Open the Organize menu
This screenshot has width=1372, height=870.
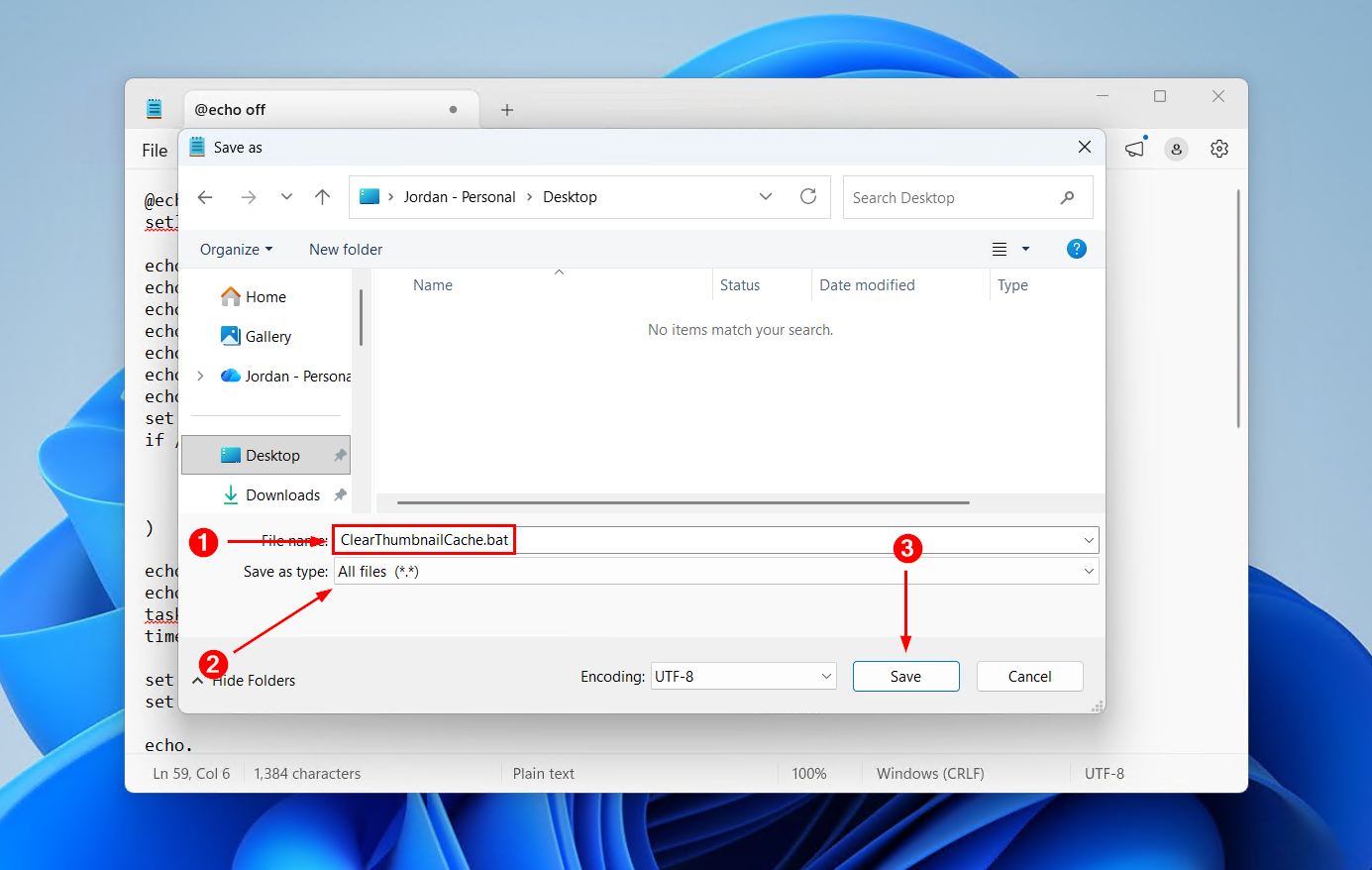coord(236,250)
